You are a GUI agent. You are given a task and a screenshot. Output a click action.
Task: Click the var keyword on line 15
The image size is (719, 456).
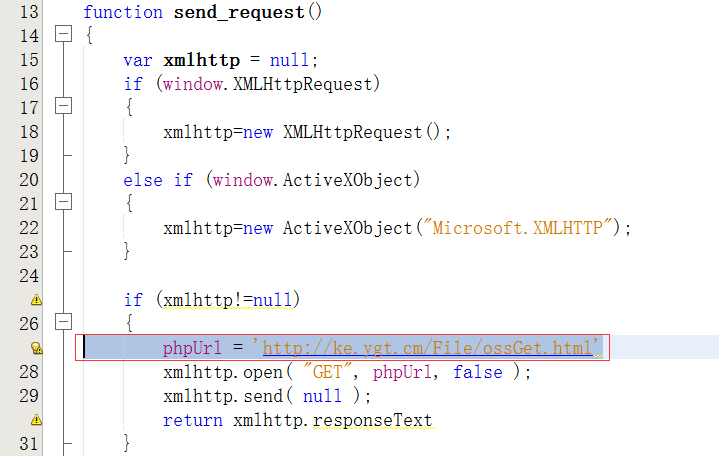(x=138, y=60)
